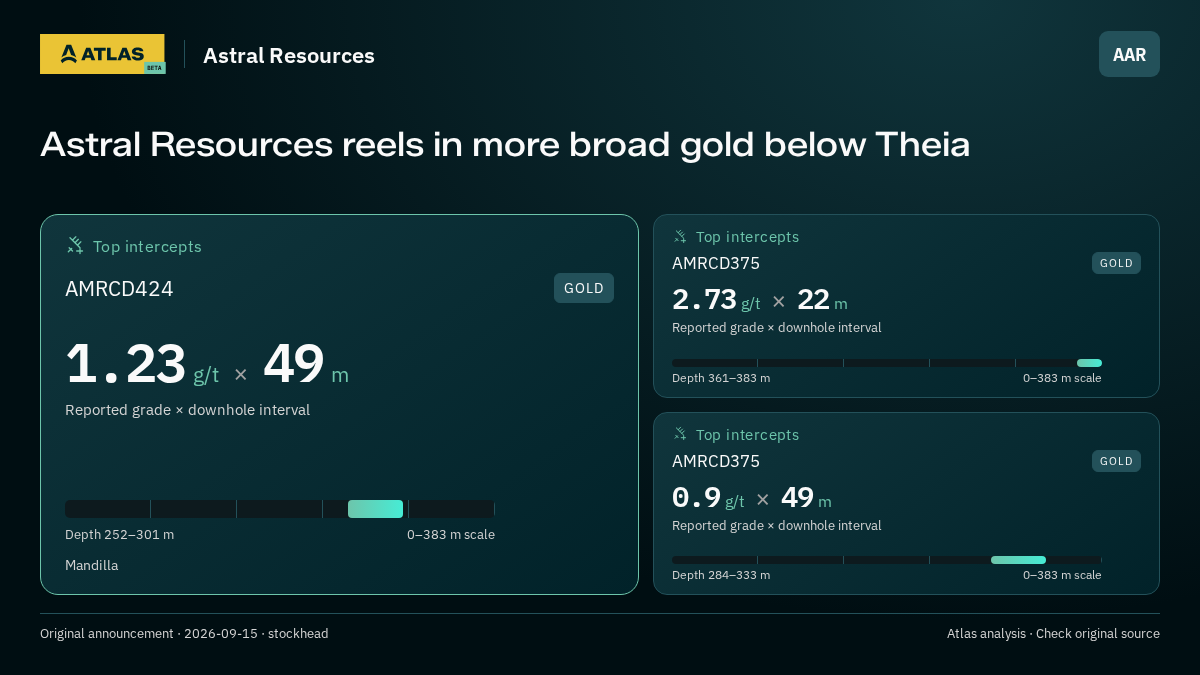
Task: Click the Top intercepts label in AMRCD424 card
Action: [147, 246]
